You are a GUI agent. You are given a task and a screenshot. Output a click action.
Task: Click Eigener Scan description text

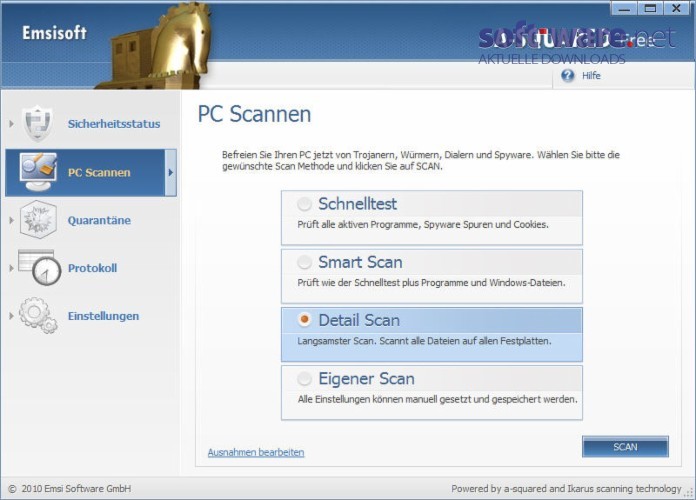(438, 399)
